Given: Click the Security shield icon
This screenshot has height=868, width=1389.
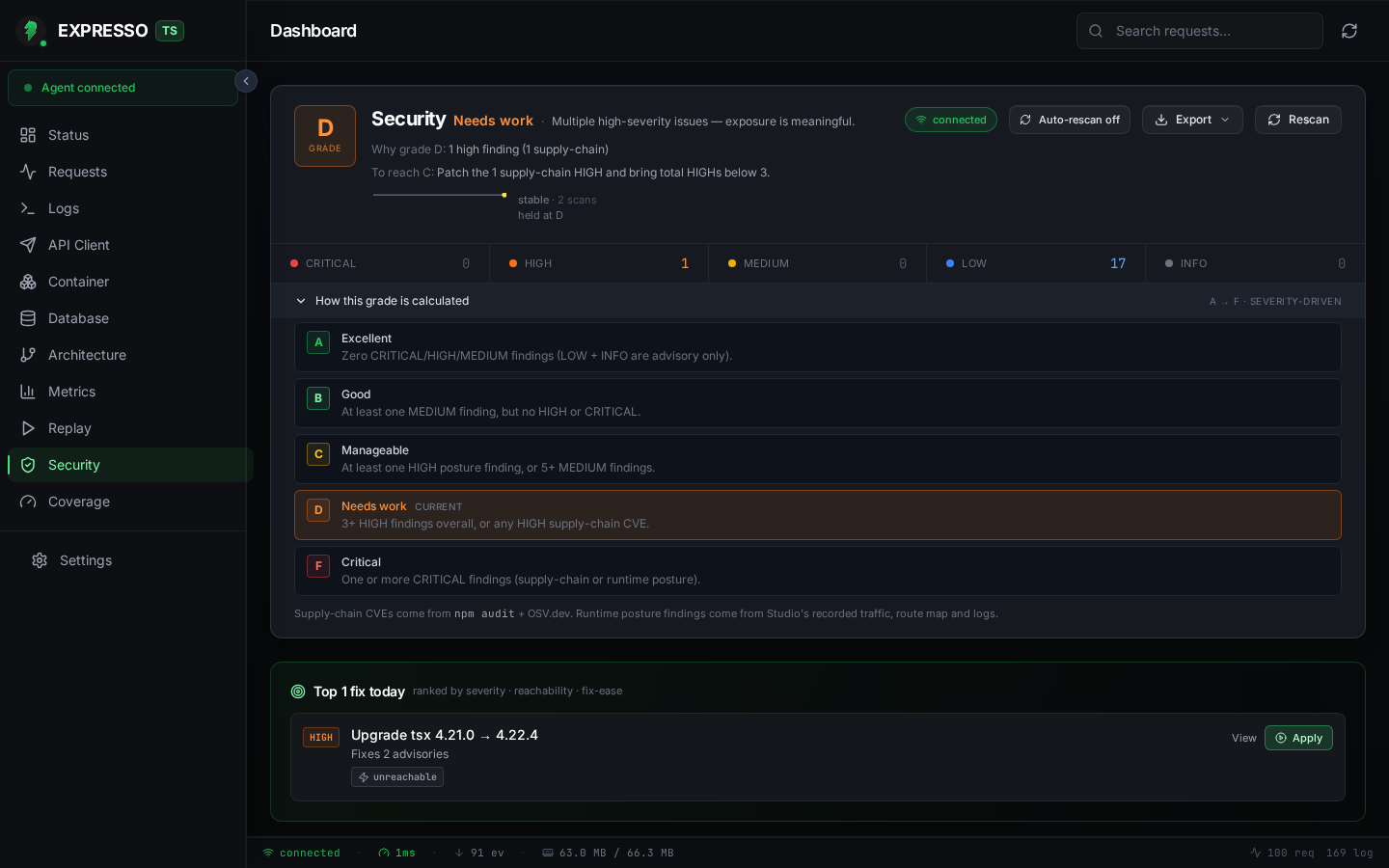Looking at the screenshot, I should (x=28, y=465).
